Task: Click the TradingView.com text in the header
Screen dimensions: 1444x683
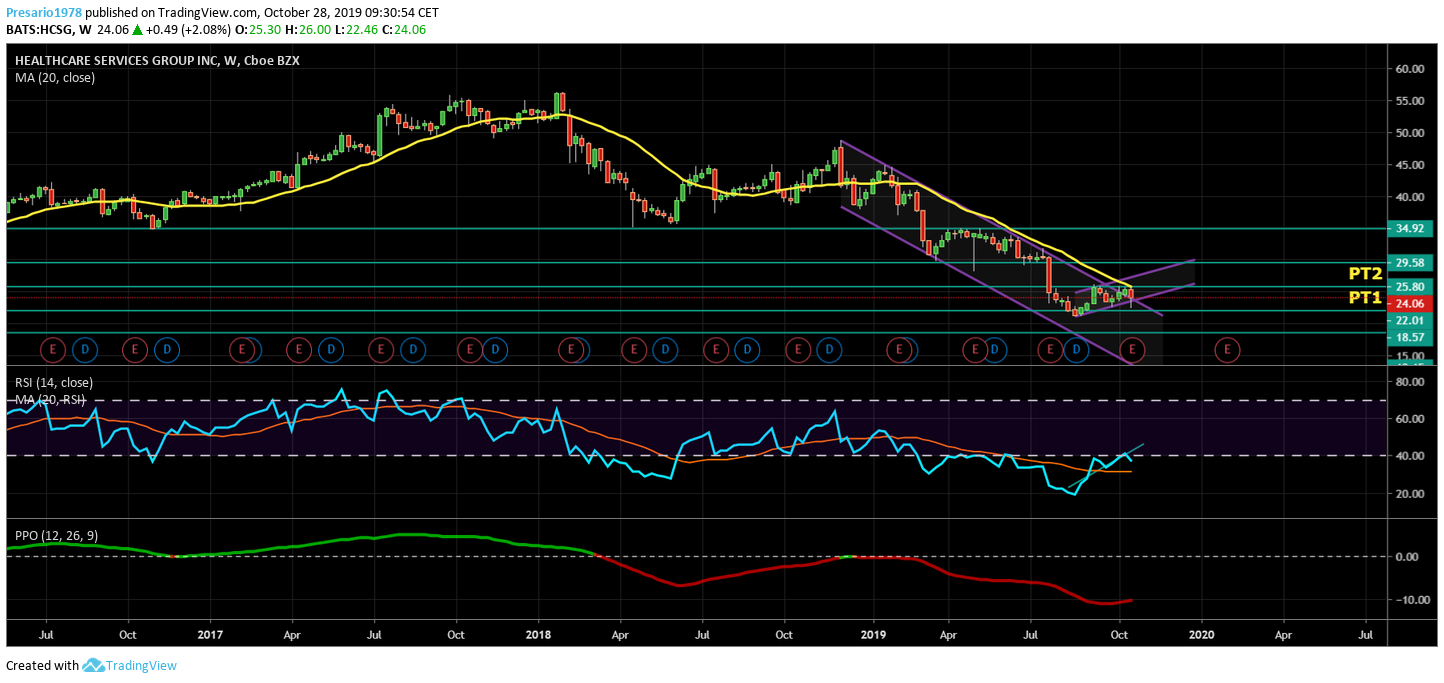Action: point(208,12)
